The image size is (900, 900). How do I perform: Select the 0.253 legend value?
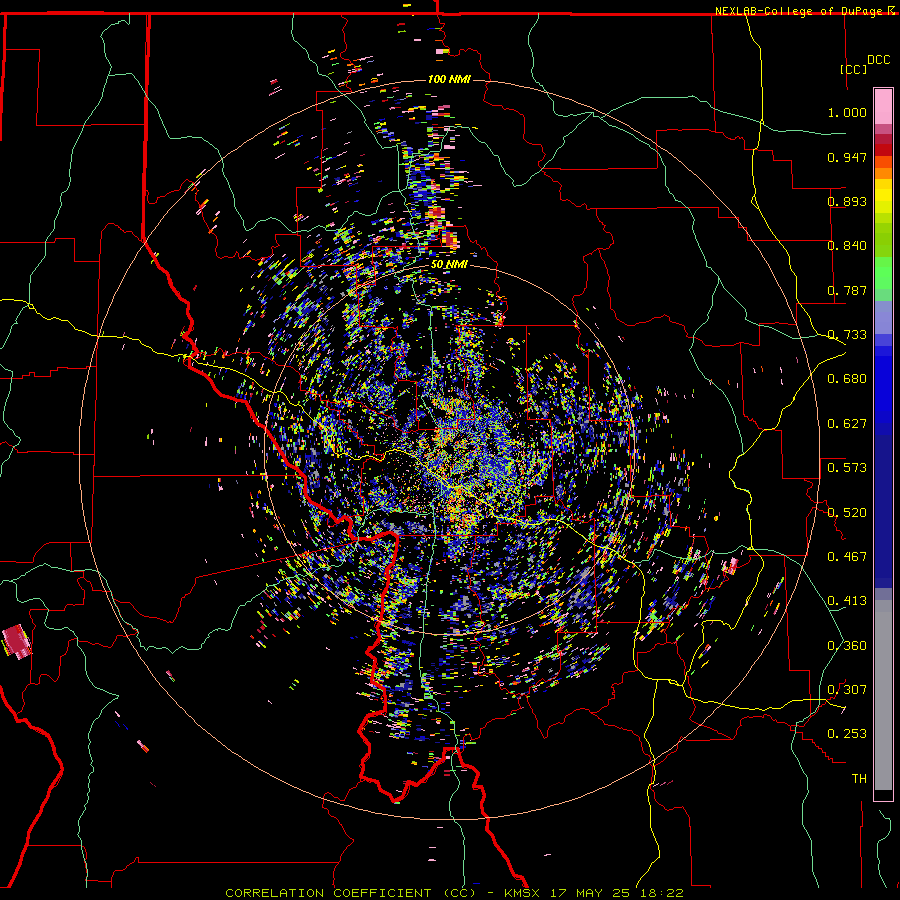847,734
